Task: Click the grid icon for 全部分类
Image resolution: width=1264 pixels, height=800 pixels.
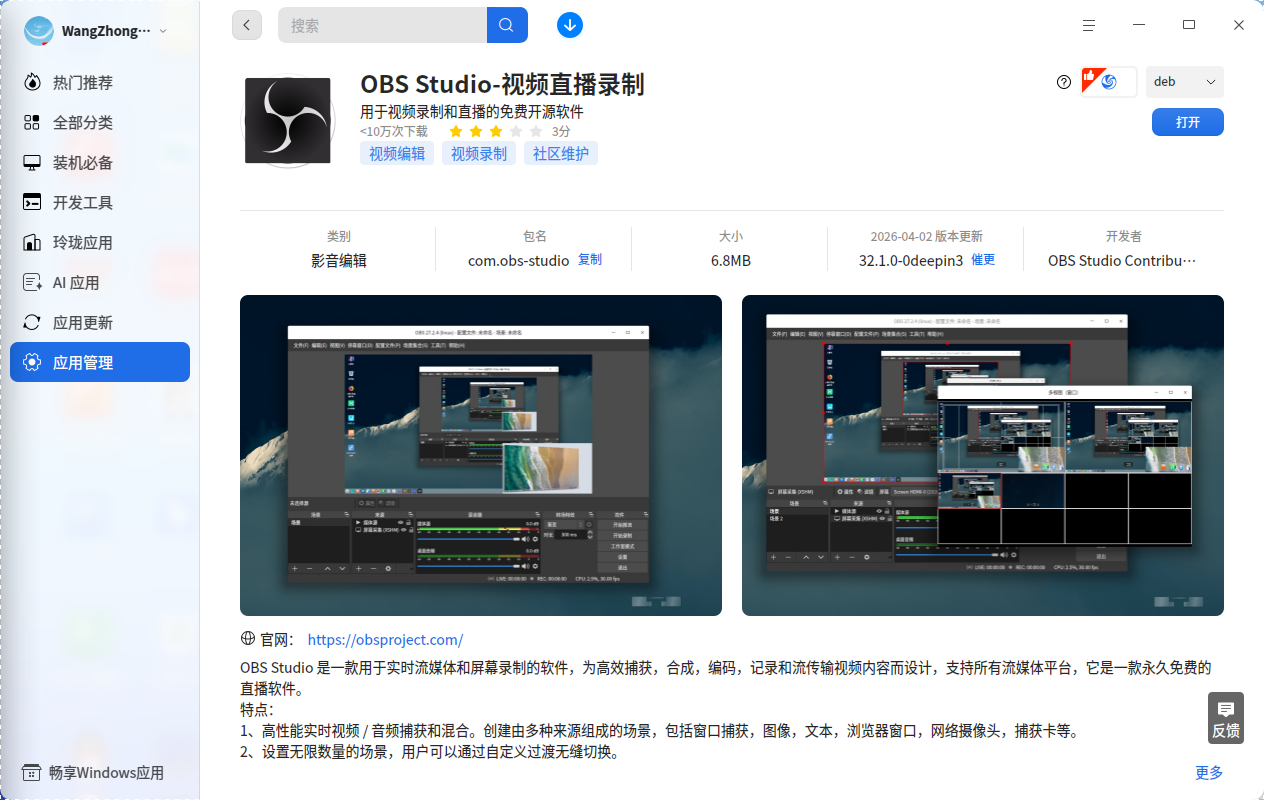Action: coord(32,123)
